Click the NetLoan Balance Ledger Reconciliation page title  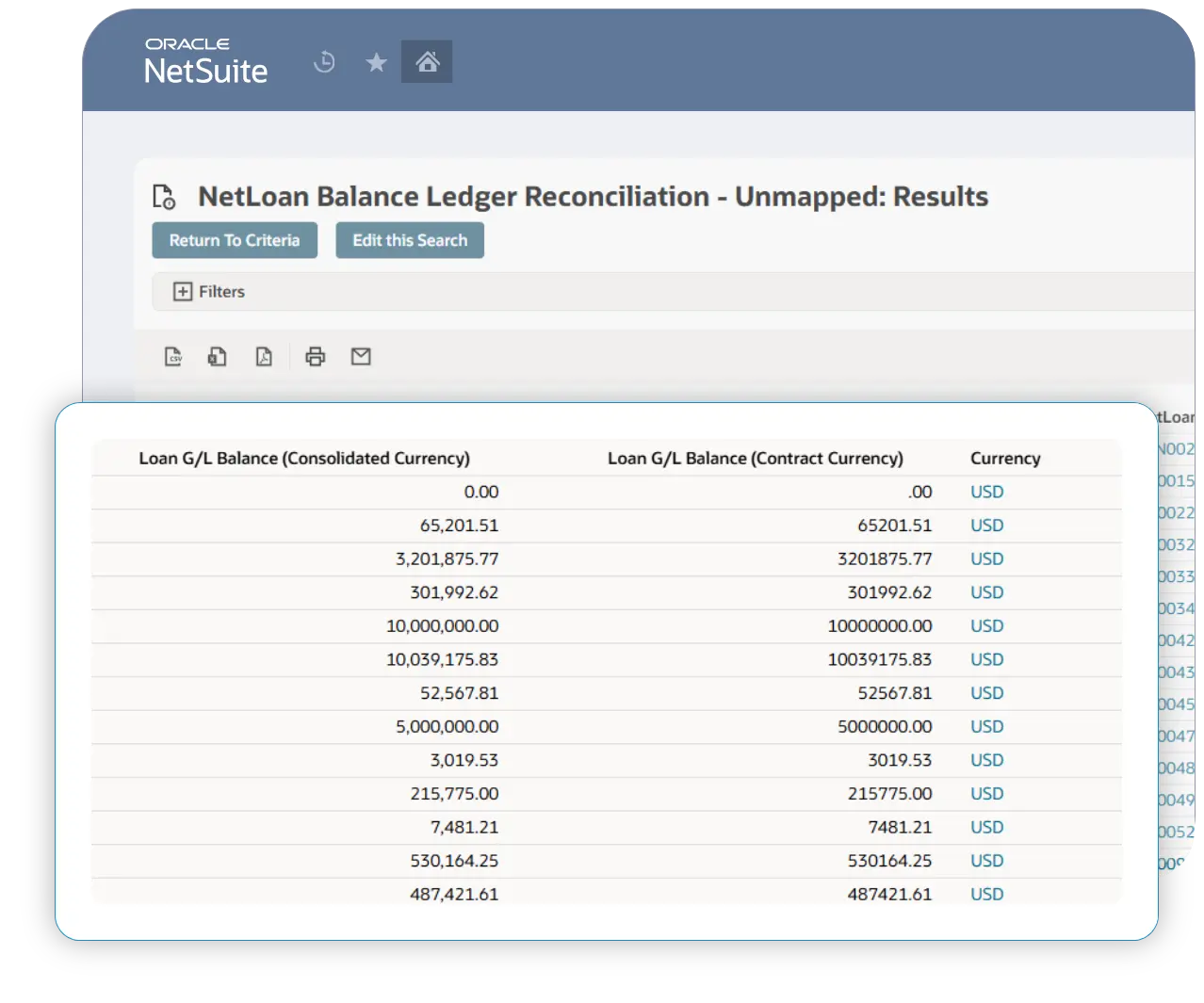[x=593, y=196]
